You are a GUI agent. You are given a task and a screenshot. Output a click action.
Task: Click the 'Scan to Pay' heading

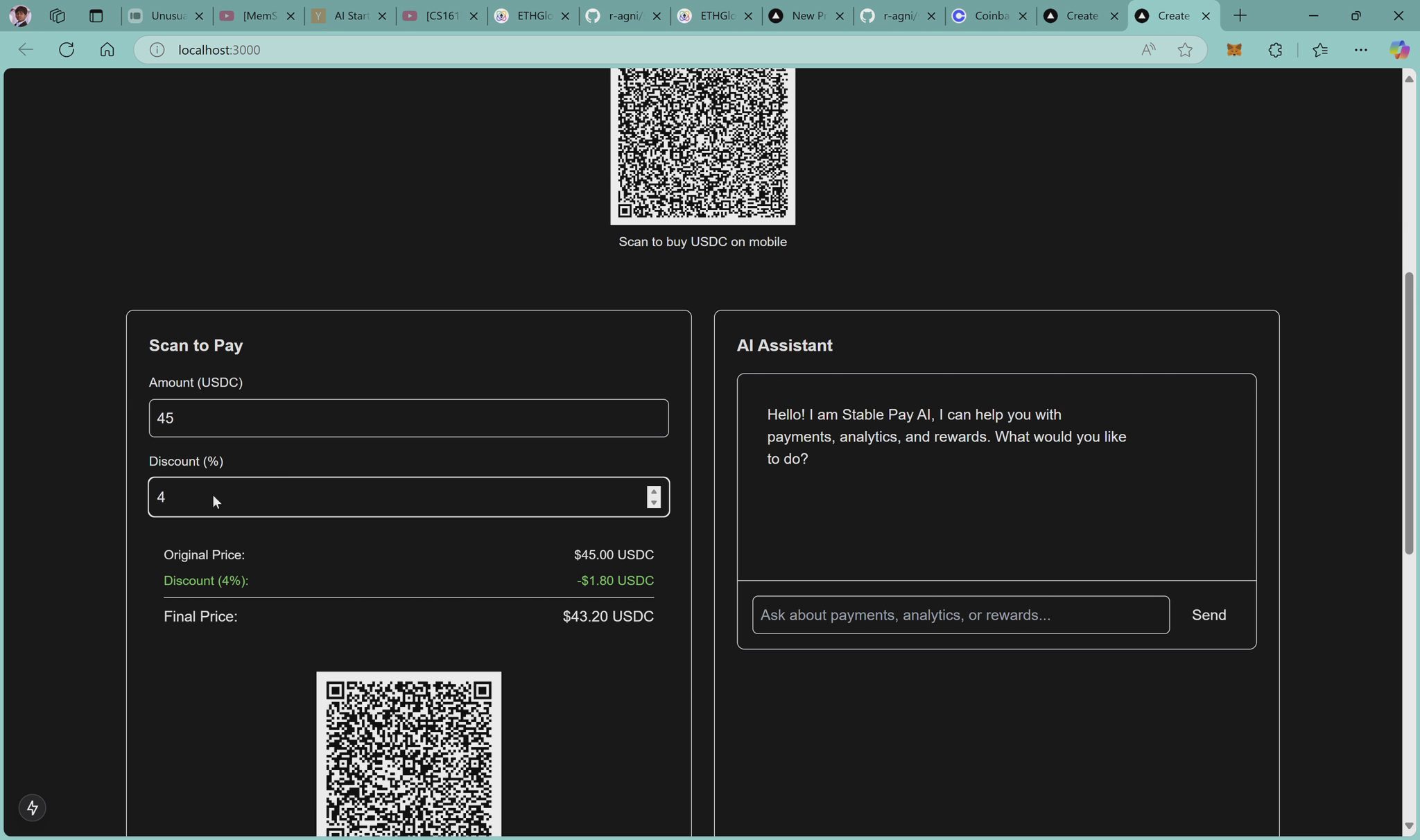coord(196,345)
